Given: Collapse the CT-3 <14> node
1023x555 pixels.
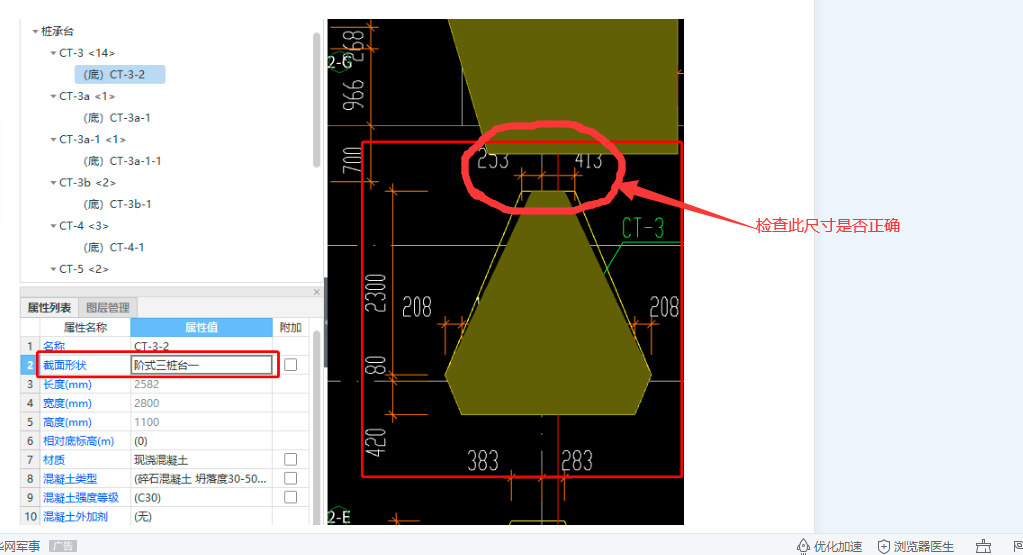Looking at the screenshot, I should coord(53,53).
